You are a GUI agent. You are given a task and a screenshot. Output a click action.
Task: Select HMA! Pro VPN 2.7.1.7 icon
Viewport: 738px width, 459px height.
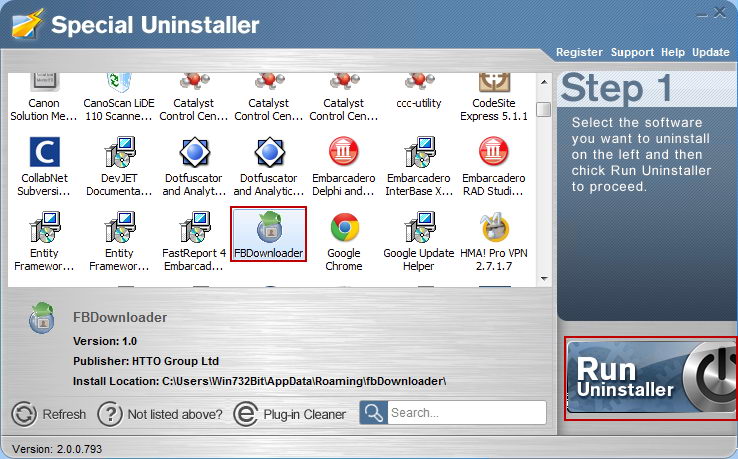[x=494, y=227]
